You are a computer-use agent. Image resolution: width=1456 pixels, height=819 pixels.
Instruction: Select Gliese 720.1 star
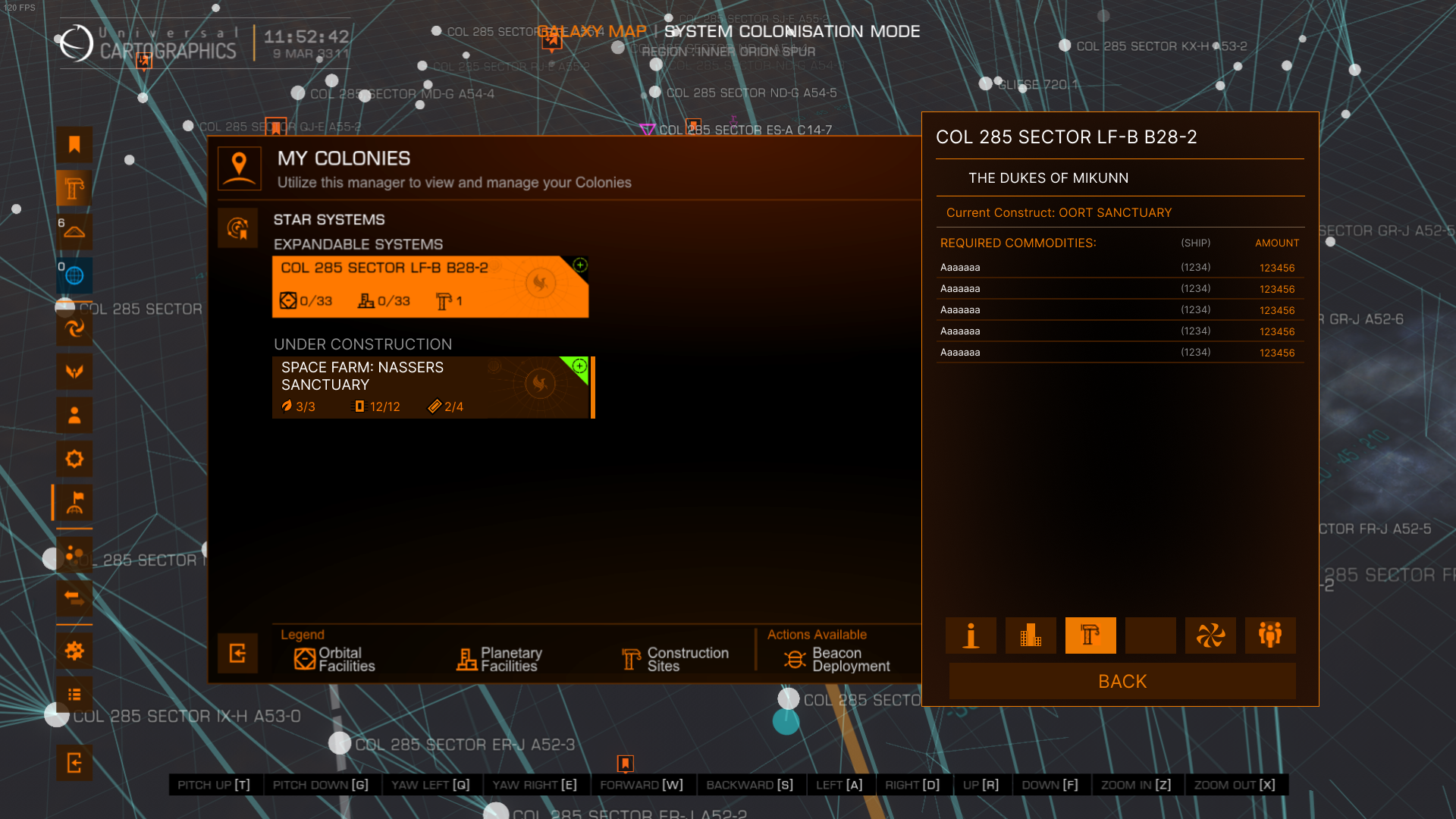click(x=986, y=83)
